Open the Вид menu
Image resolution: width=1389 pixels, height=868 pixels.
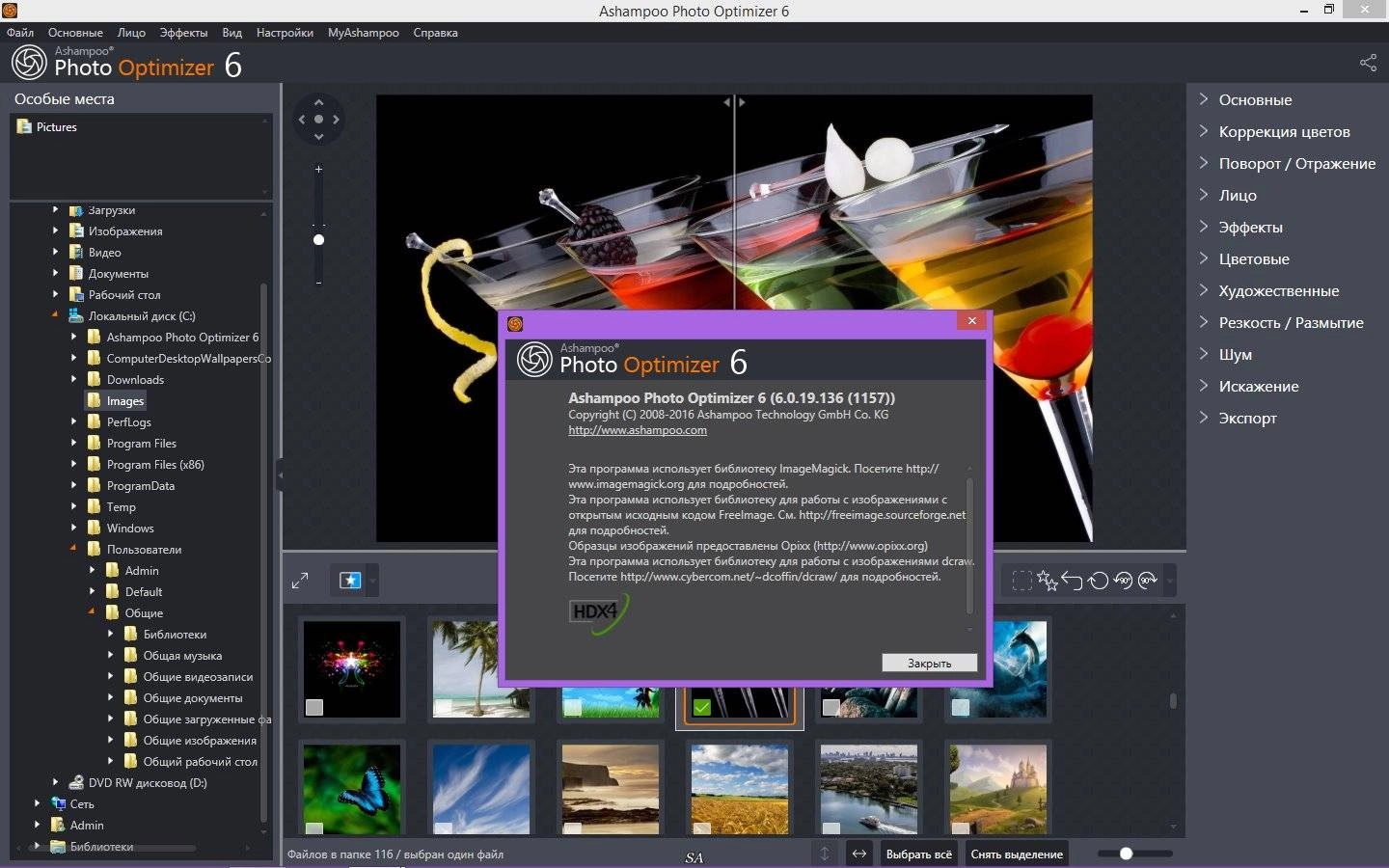coord(231,32)
